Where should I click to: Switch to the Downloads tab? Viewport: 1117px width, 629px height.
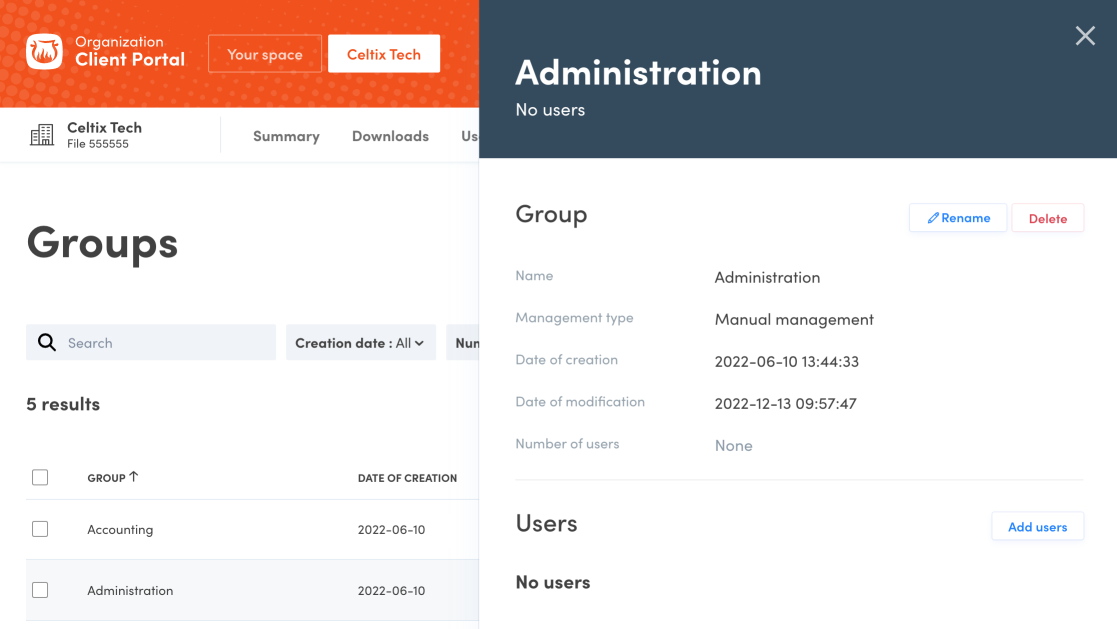coord(390,136)
